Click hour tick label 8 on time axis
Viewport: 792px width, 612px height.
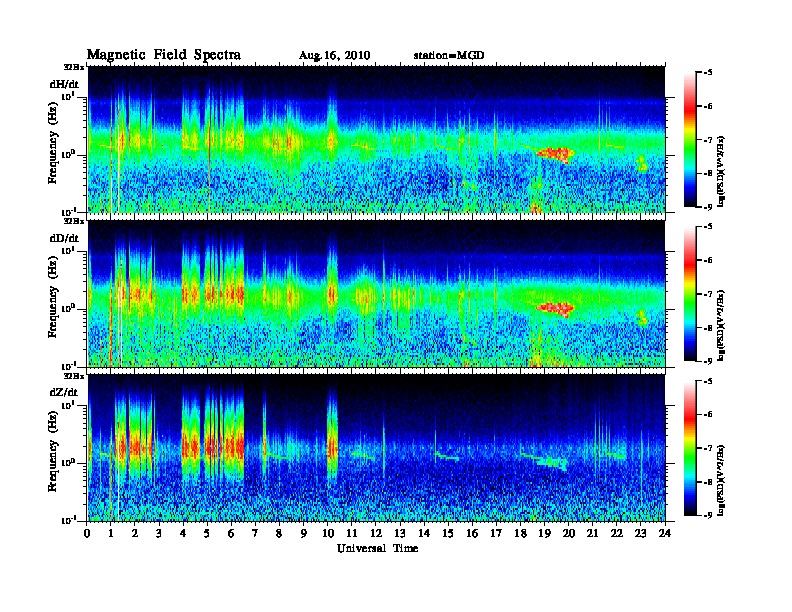point(279,534)
